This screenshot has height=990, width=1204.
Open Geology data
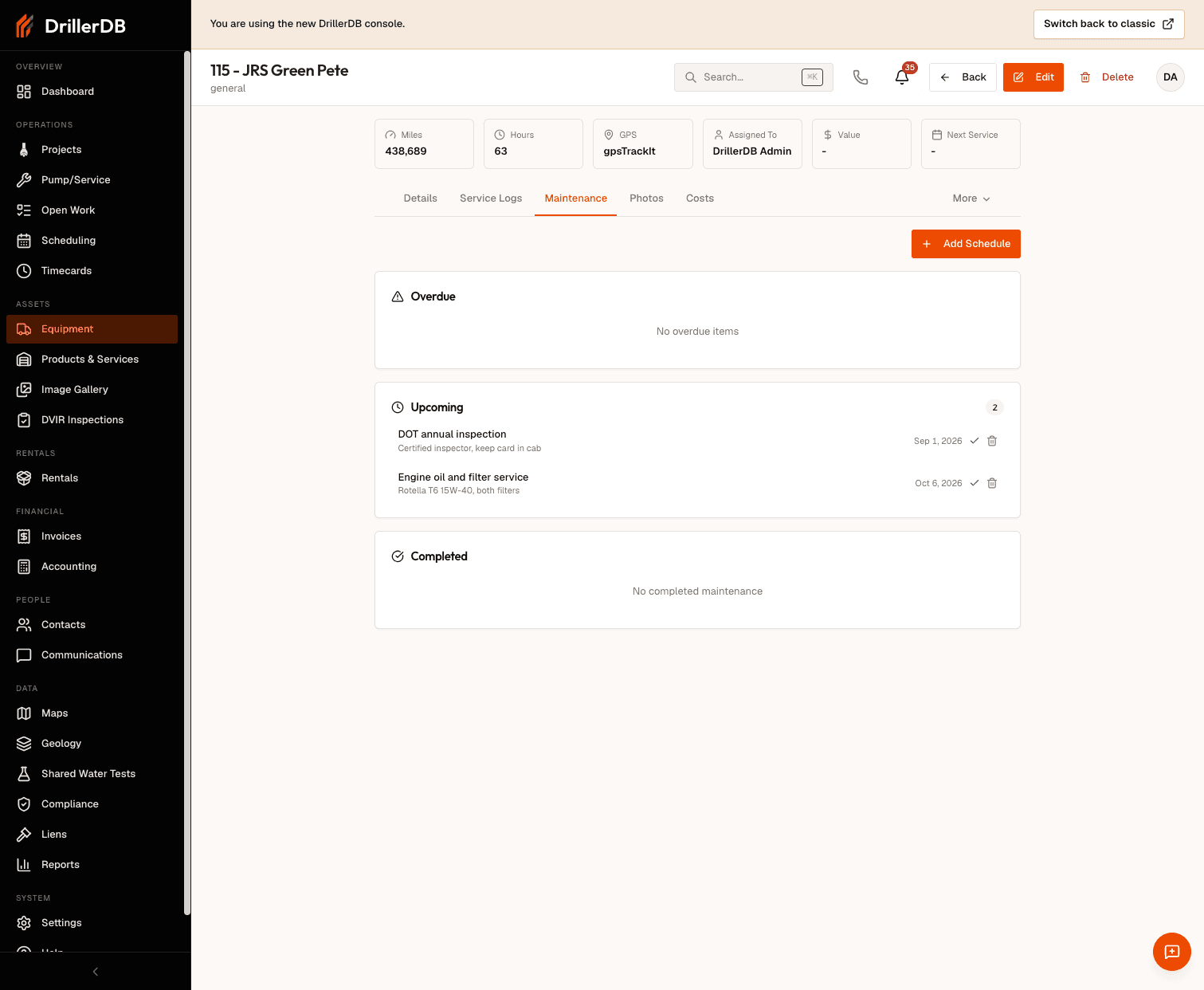click(92, 744)
